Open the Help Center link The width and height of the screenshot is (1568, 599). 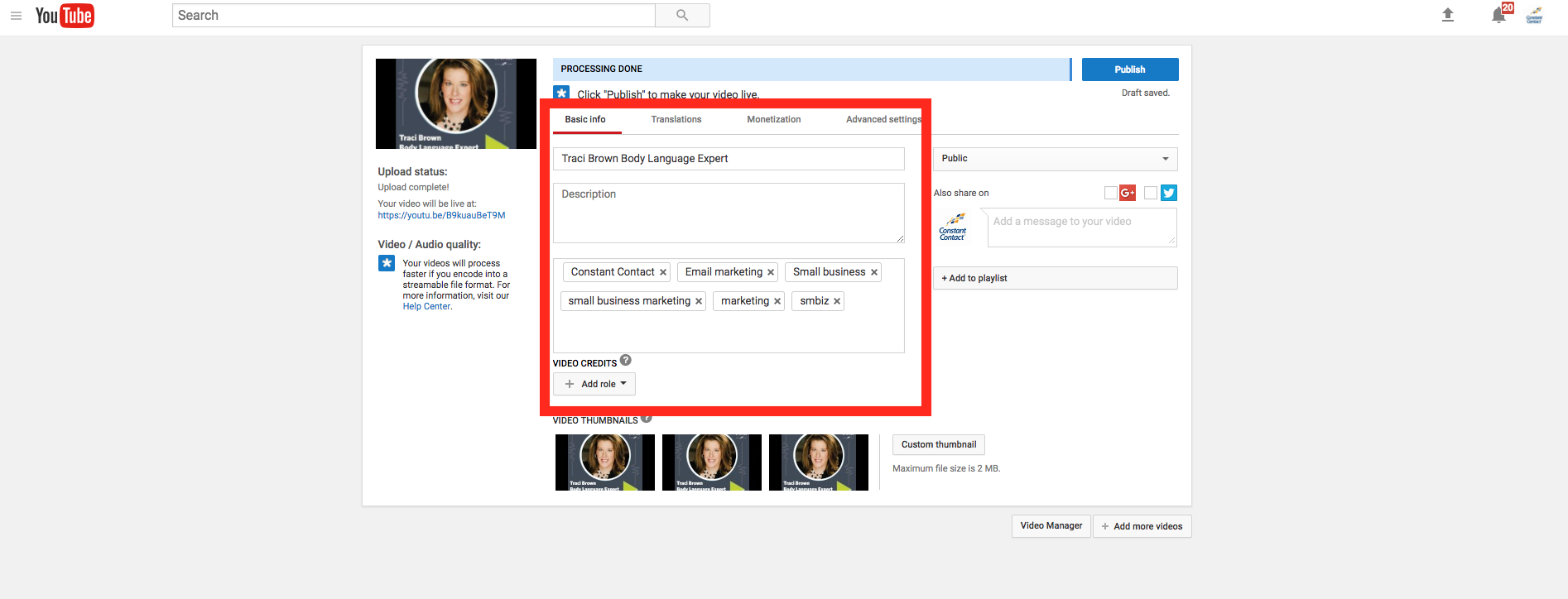[427, 306]
